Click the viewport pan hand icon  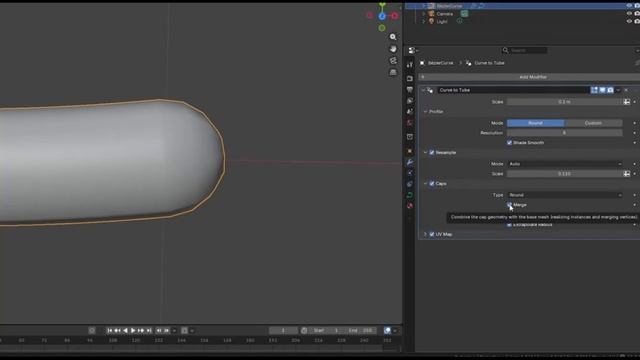click(393, 49)
